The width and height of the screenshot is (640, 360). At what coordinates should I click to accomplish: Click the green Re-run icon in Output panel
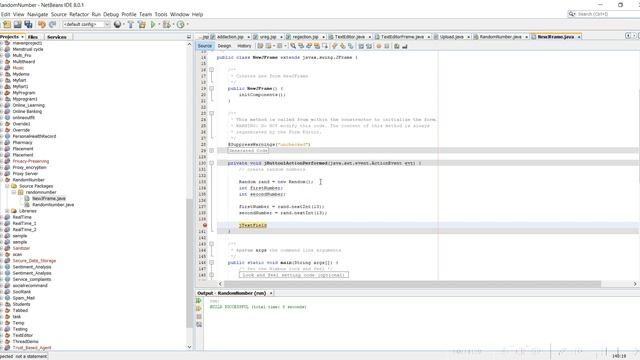[199, 301]
